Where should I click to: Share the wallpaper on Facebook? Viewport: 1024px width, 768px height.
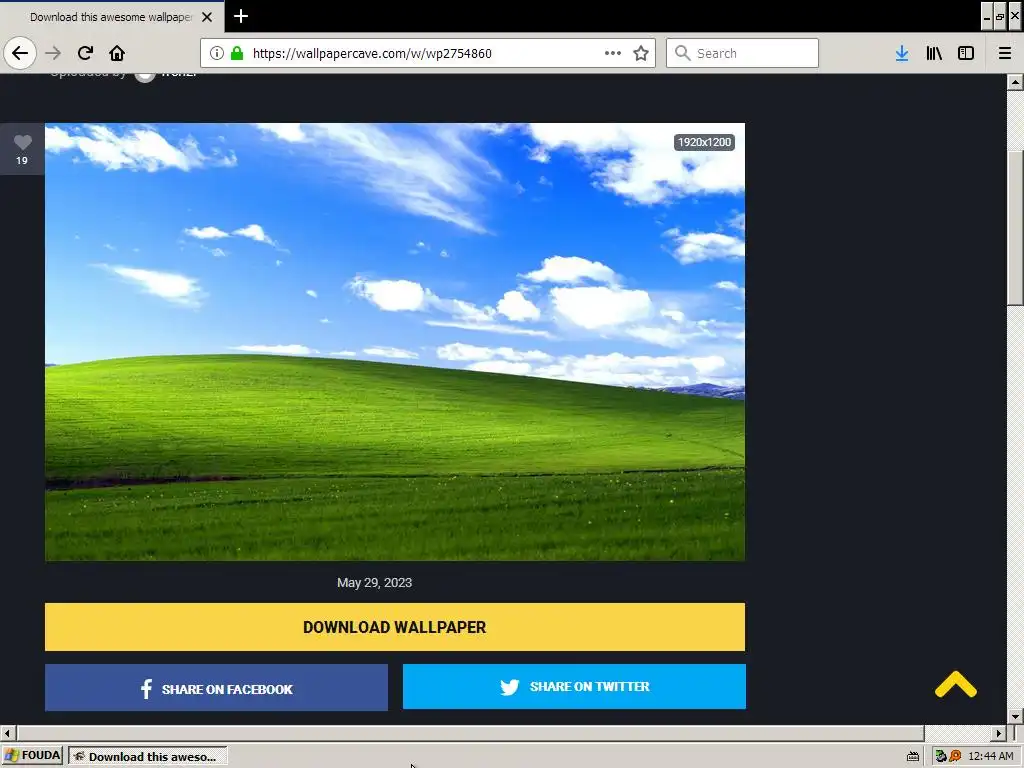216,688
